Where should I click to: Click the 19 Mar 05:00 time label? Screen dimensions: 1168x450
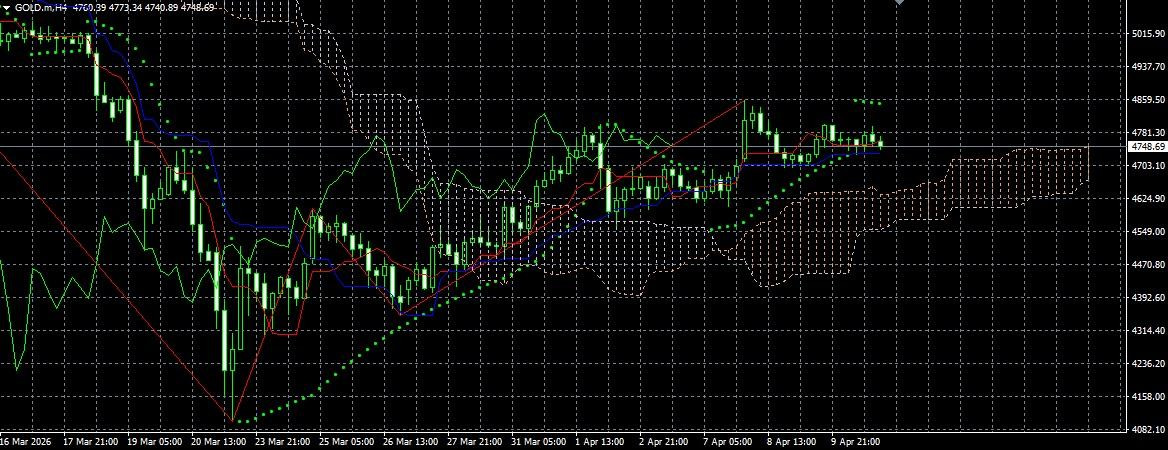[x=155, y=442]
